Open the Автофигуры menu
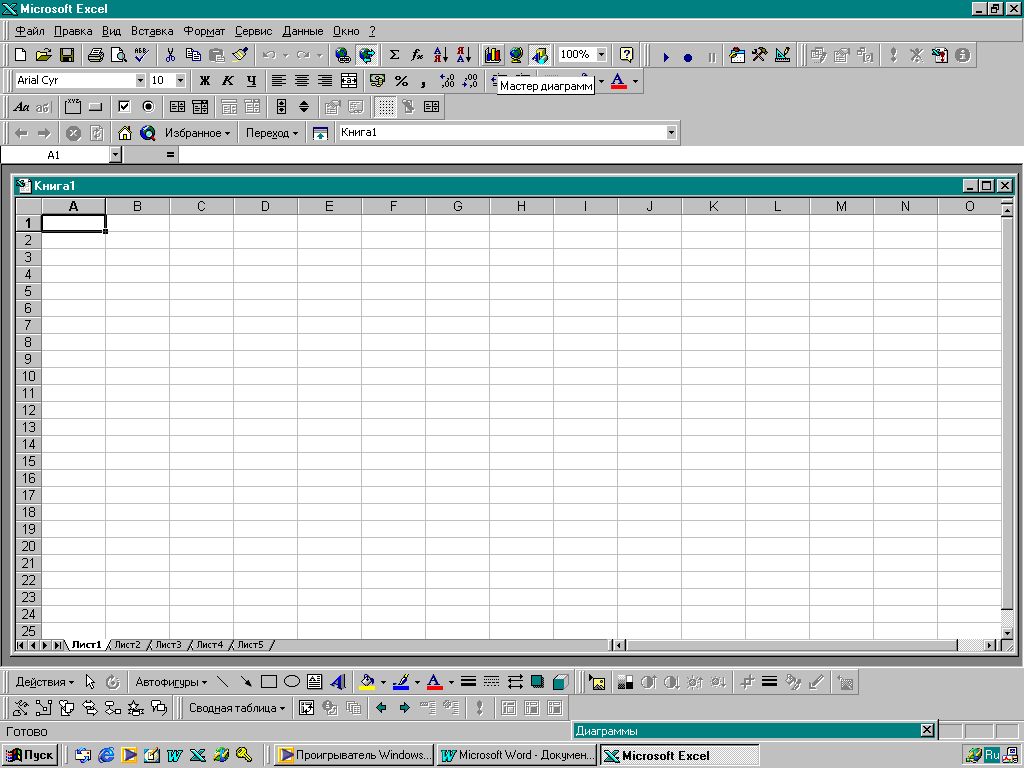 tap(171, 682)
